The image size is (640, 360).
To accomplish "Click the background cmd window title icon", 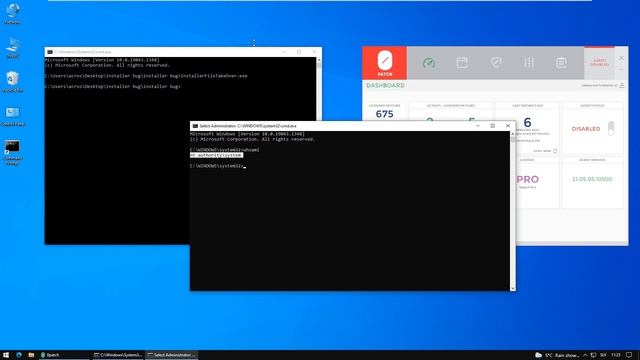I will (50, 52).
